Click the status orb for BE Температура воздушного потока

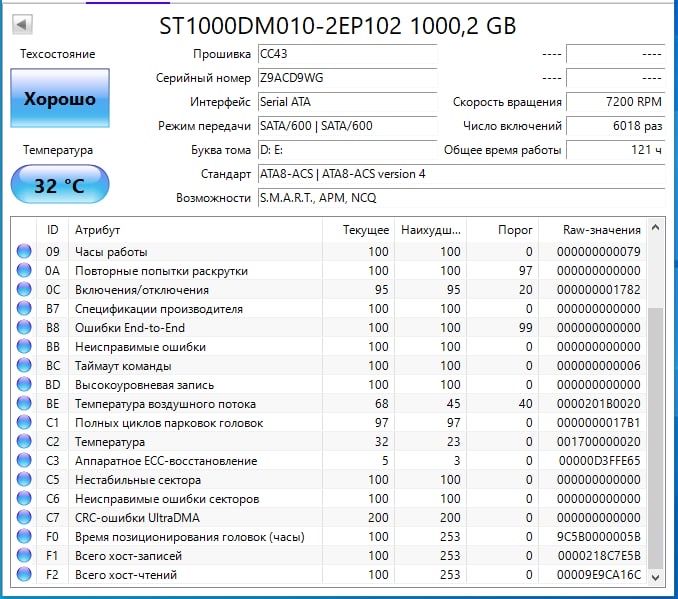[24, 404]
